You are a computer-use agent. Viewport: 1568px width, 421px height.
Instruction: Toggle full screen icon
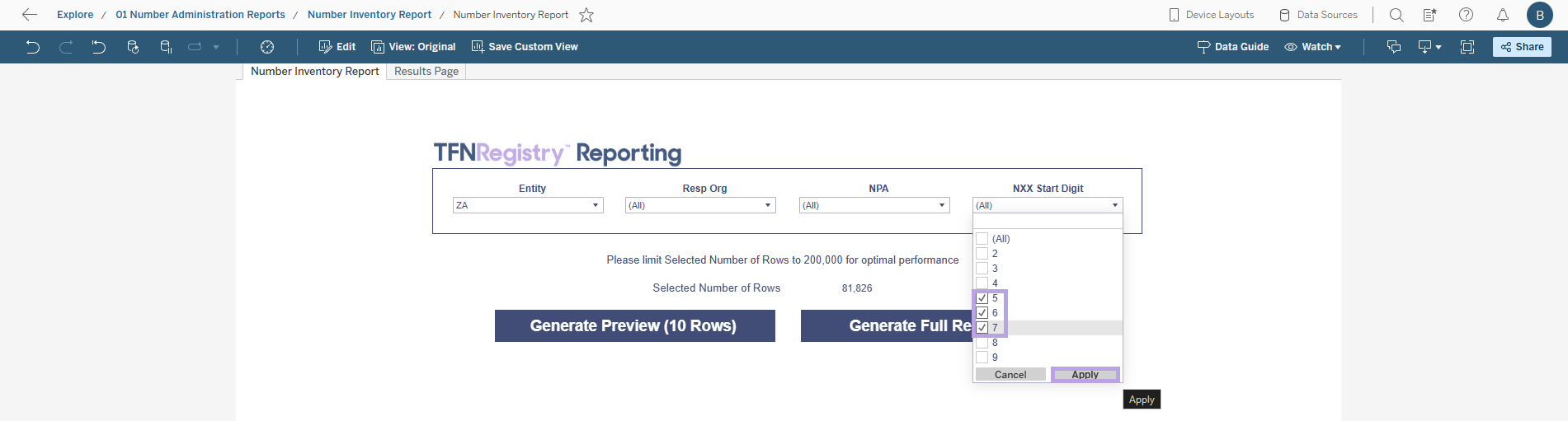1467,47
